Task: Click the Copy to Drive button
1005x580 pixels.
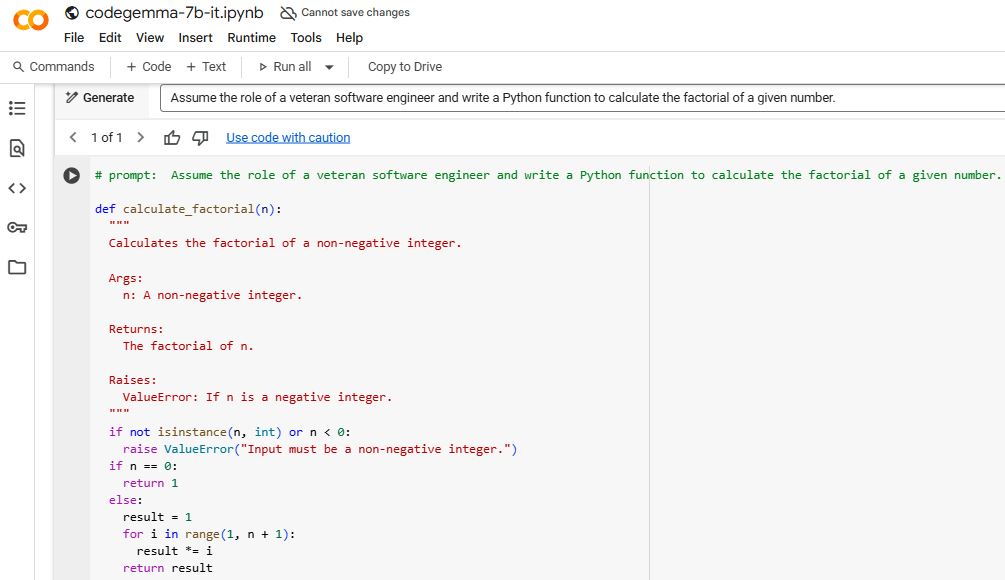Action: (x=404, y=66)
